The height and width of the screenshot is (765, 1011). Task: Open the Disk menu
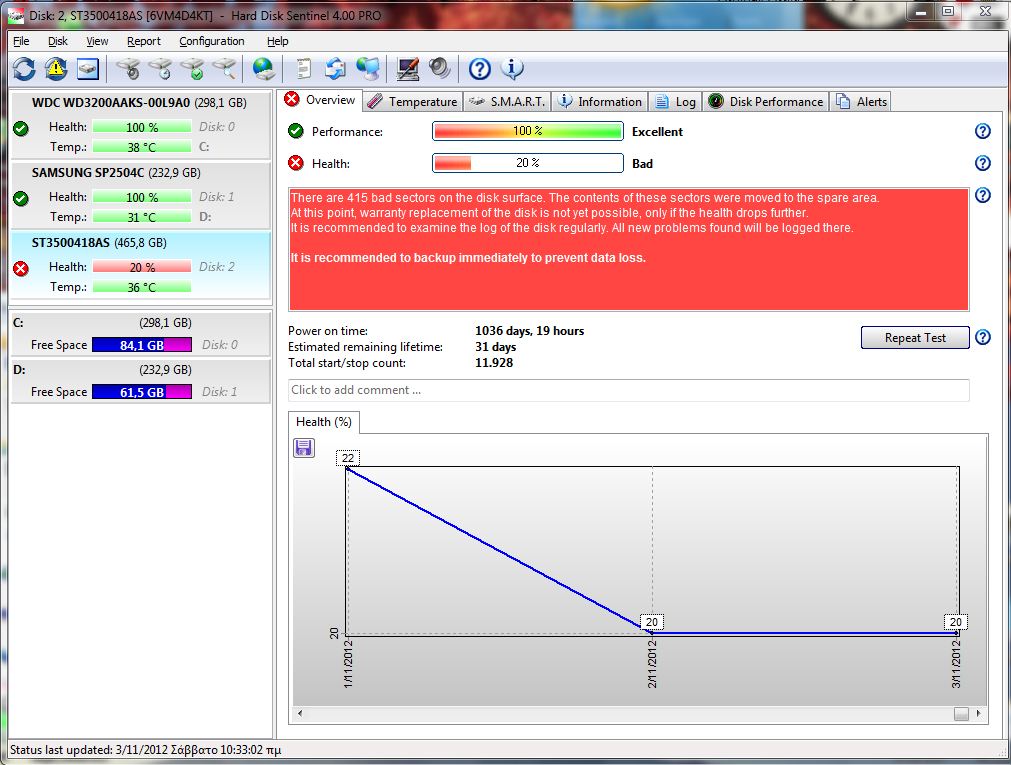click(x=57, y=41)
